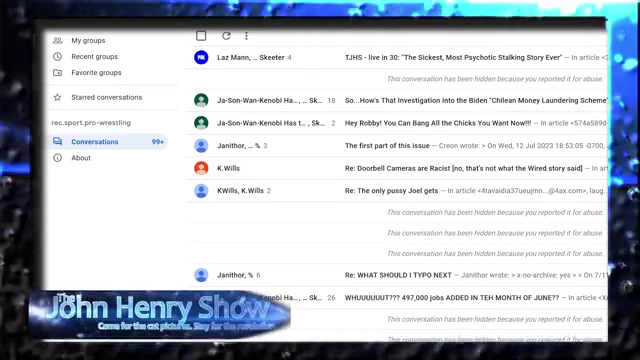The height and width of the screenshot is (360, 640).
Task: Click the message count 26 on jobs thread
Action: click(331, 298)
